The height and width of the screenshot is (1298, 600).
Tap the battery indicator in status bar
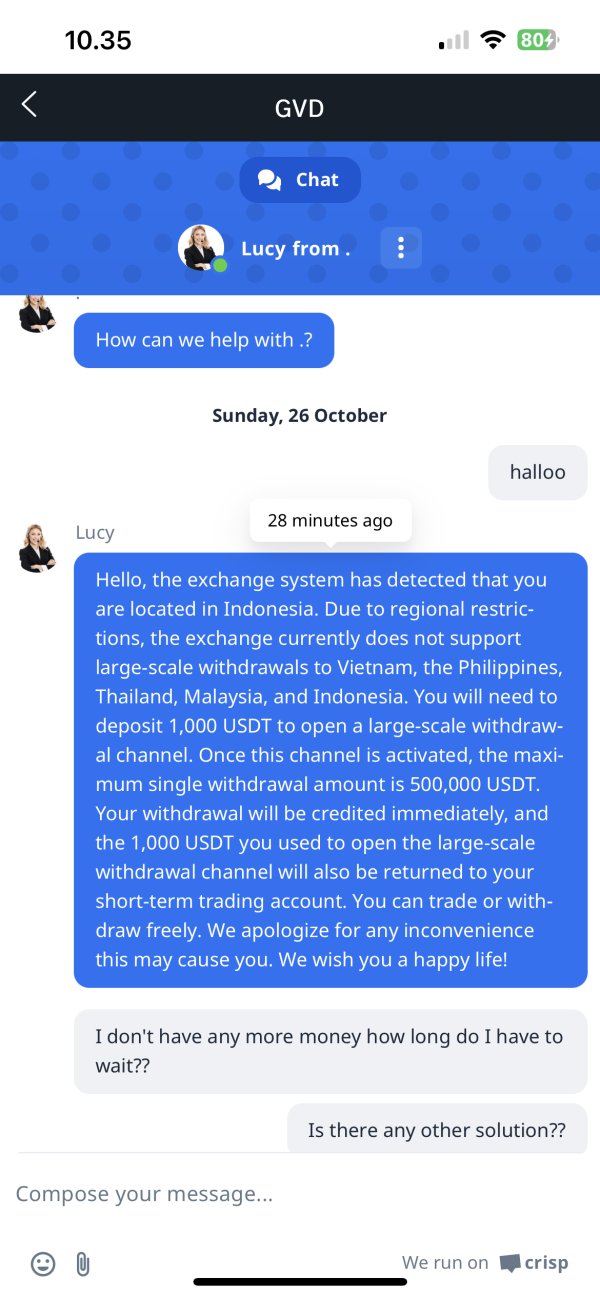pos(538,40)
